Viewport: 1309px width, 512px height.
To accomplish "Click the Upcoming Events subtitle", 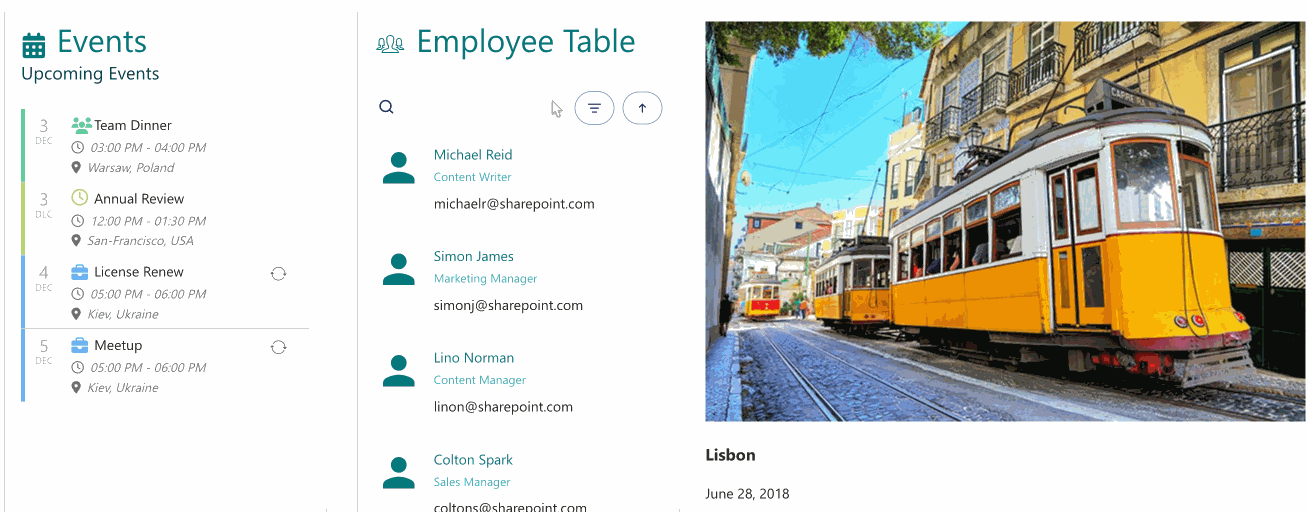I will (90, 74).
